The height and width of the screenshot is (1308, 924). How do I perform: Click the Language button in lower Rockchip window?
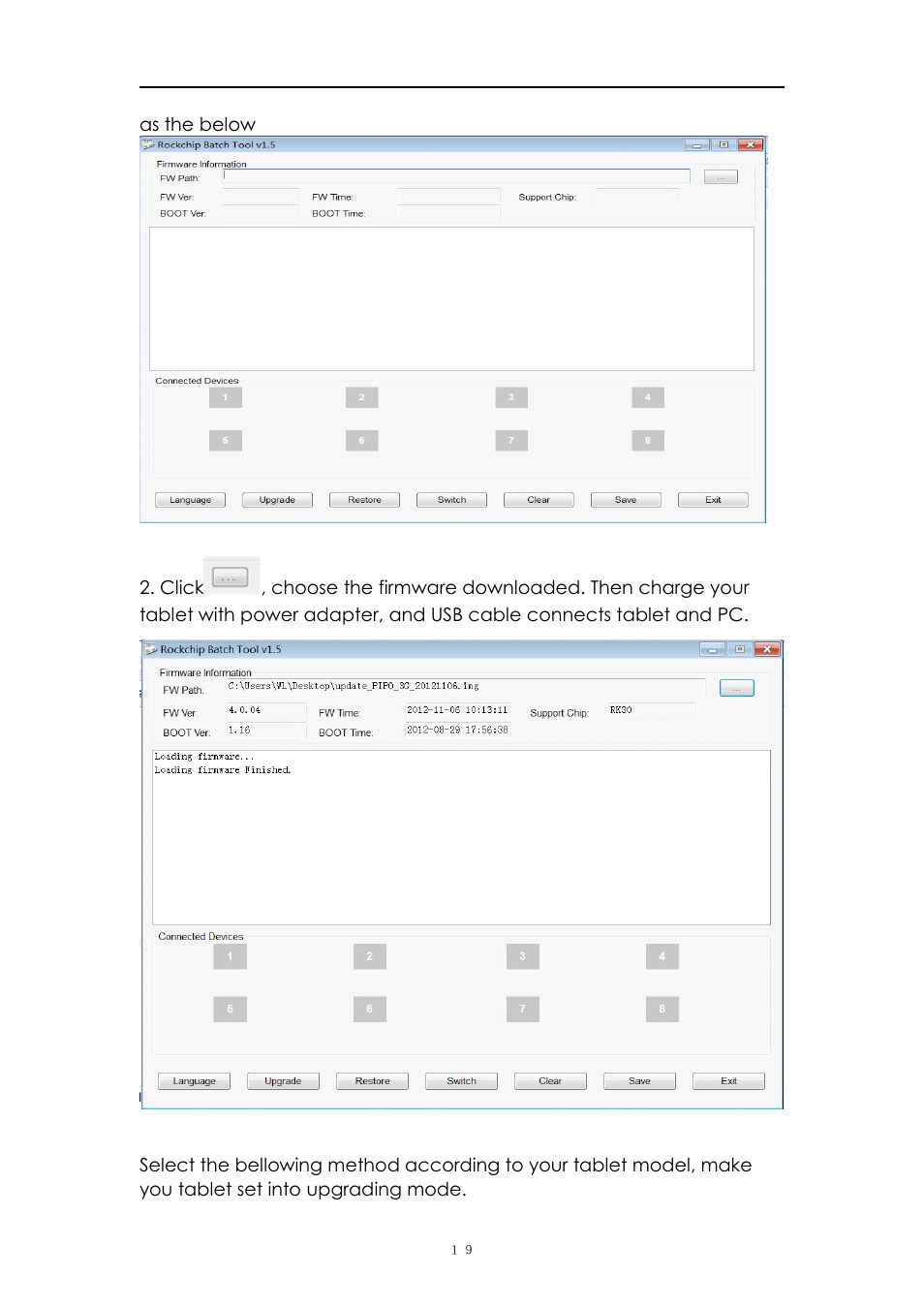pyautogui.click(x=194, y=1081)
